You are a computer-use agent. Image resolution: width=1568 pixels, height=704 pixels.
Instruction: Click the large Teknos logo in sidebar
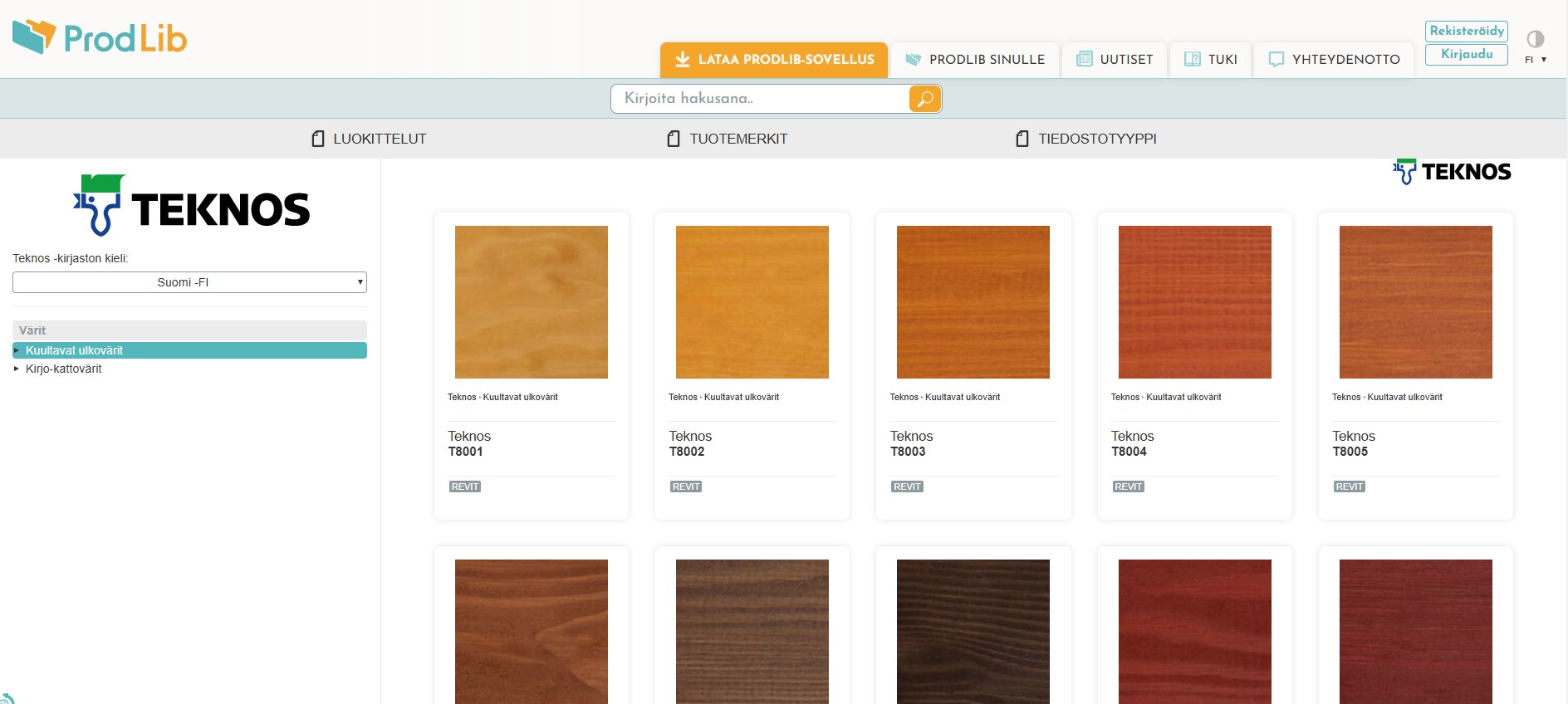pyautogui.click(x=191, y=205)
